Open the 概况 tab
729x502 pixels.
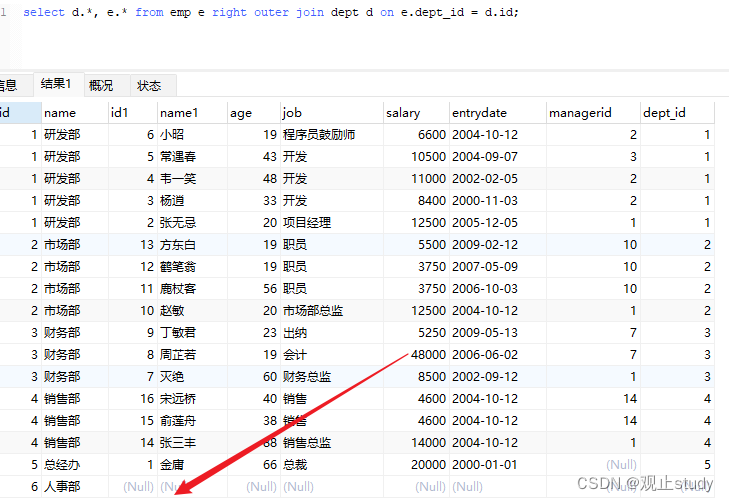coord(107,86)
